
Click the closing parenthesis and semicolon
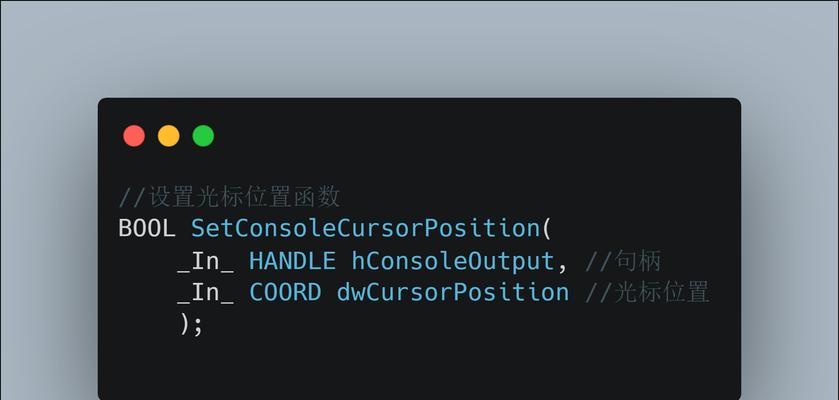192,325
